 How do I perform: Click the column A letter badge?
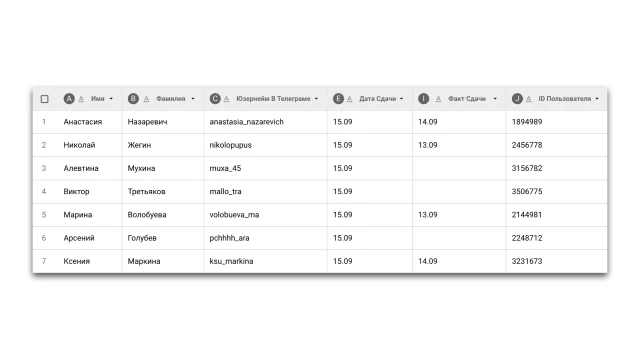69,99
